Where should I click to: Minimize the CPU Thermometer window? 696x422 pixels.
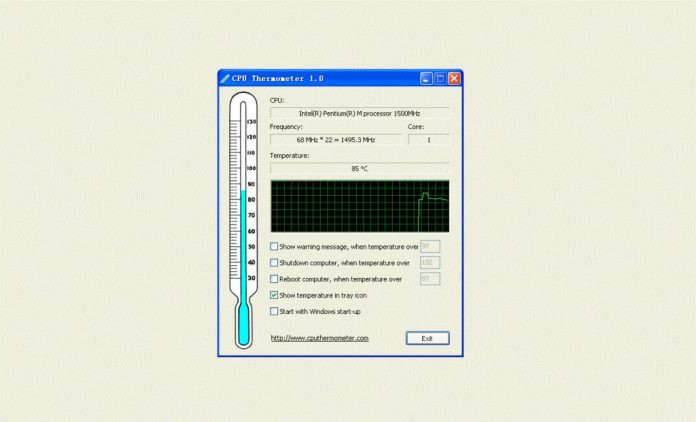tap(426, 79)
